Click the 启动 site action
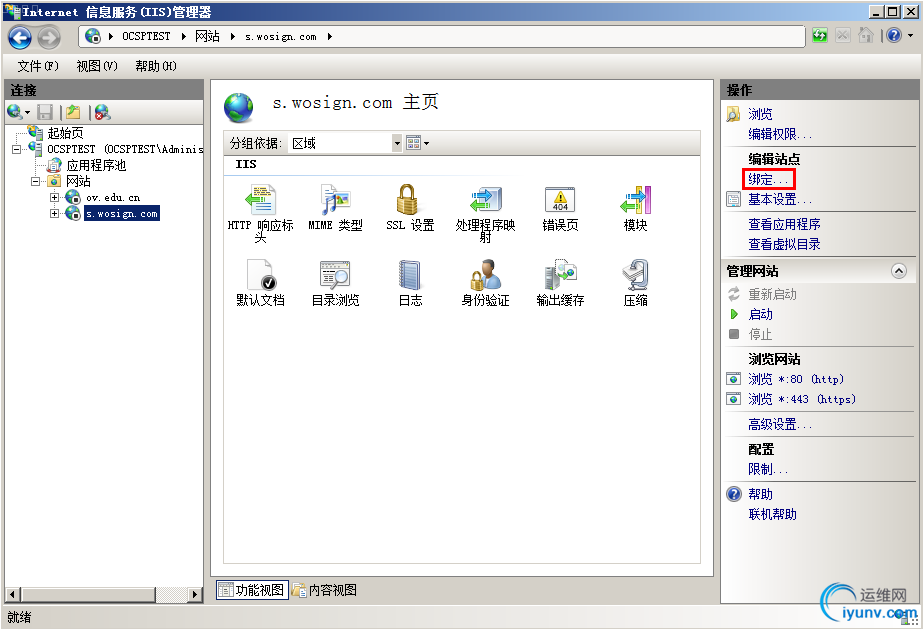Image resolution: width=923 pixels, height=629 pixels. [760, 314]
